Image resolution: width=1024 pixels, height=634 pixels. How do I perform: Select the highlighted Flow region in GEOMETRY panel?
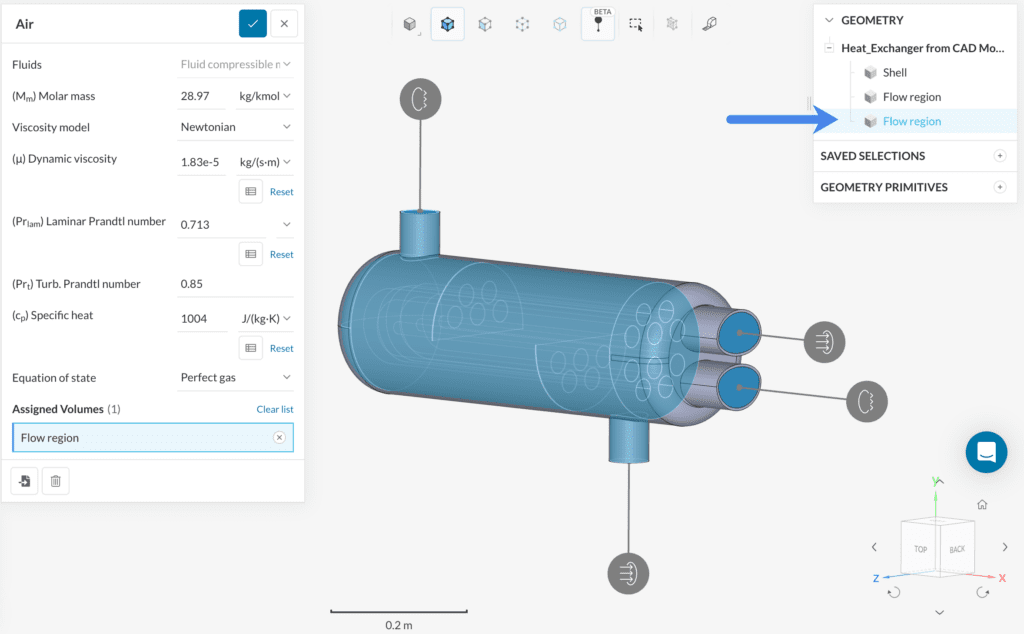(x=913, y=120)
